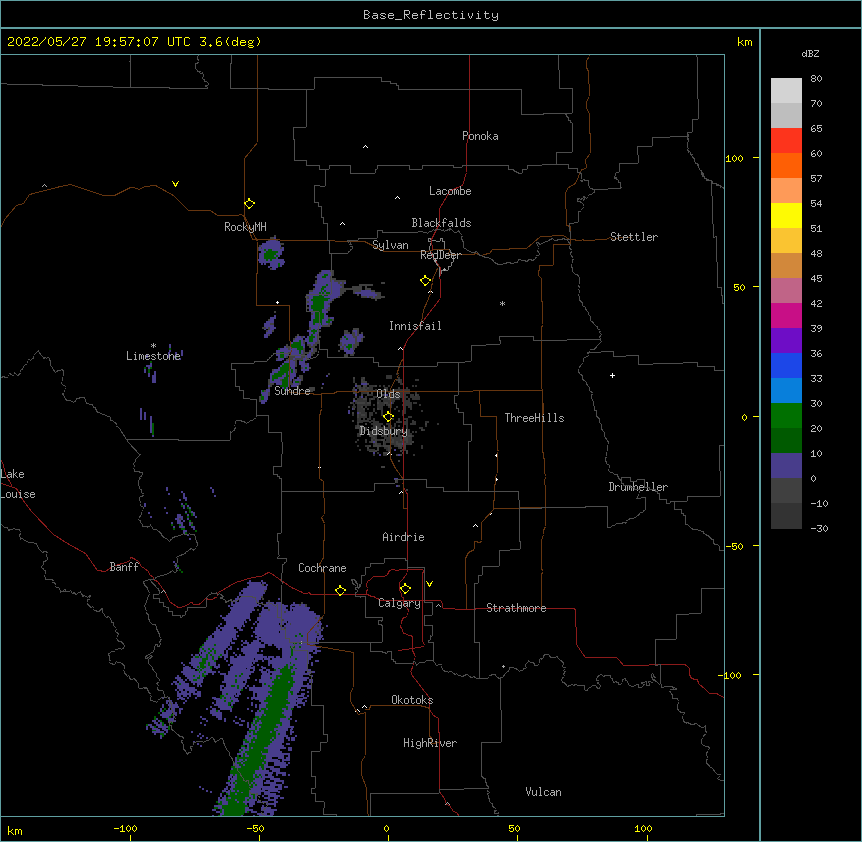The height and width of the screenshot is (842, 862).
Task: Click the asterisk marker above Limestone
Action: point(153,346)
